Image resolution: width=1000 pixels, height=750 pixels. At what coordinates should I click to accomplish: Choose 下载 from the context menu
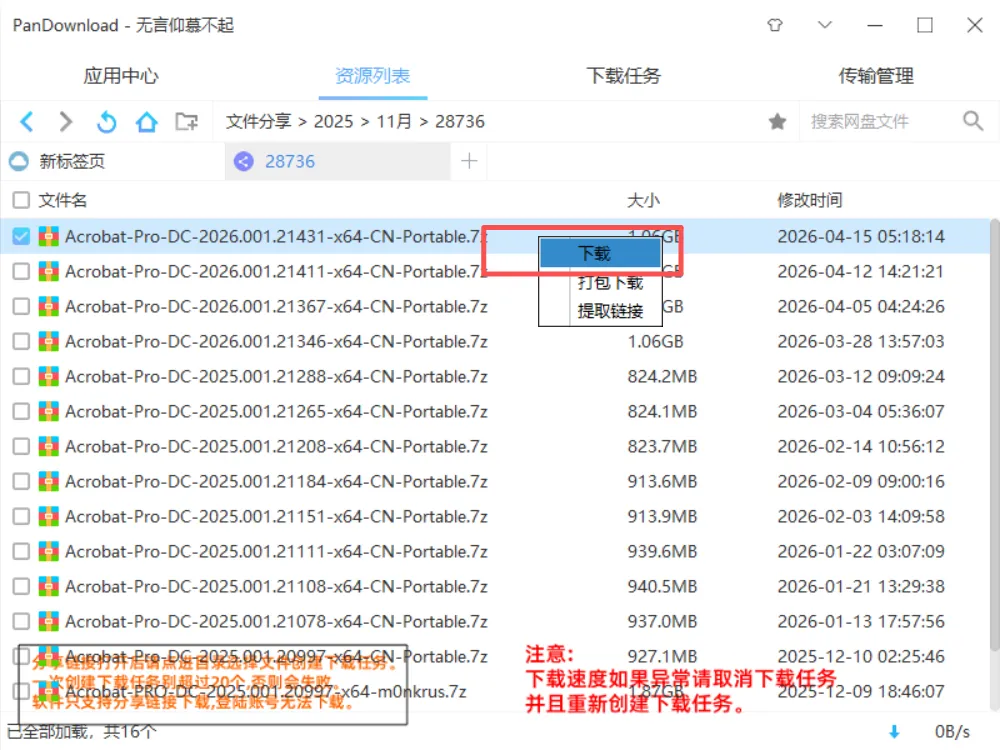click(x=600, y=253)
